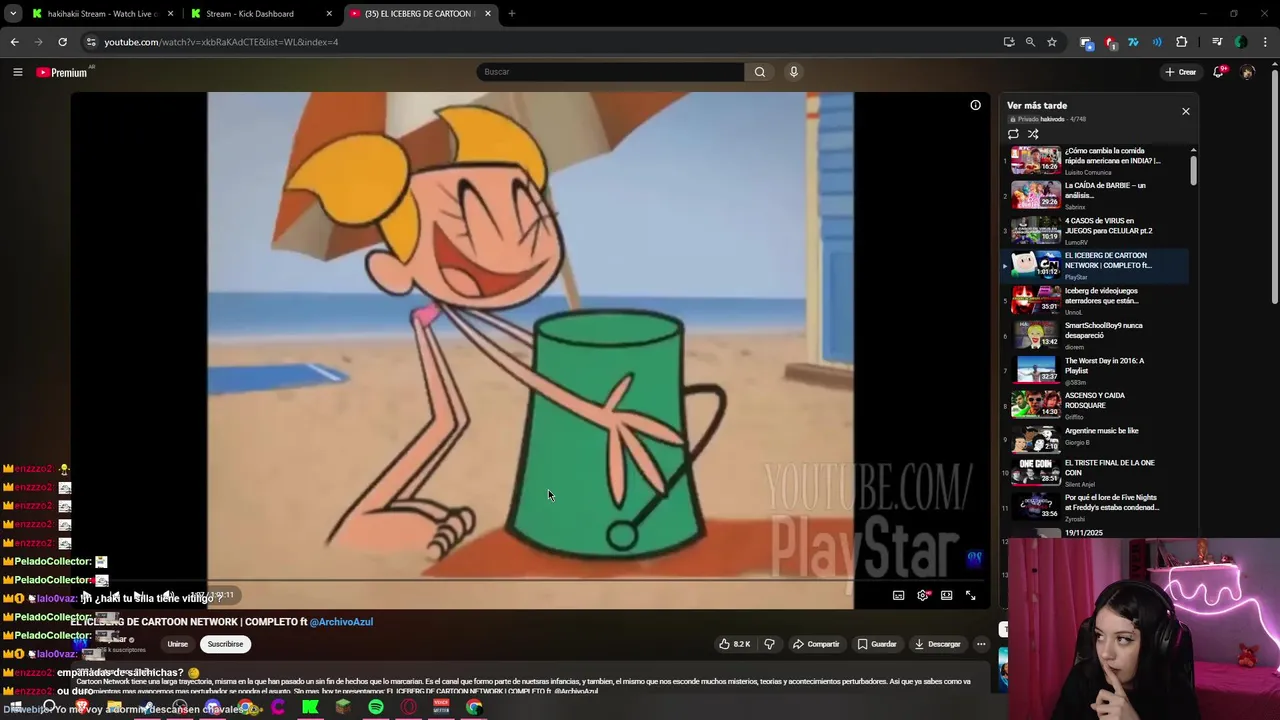Screen dimensions: 1280x720
Task: Open Spotify from the taskbar
Action: pos(376,707)
